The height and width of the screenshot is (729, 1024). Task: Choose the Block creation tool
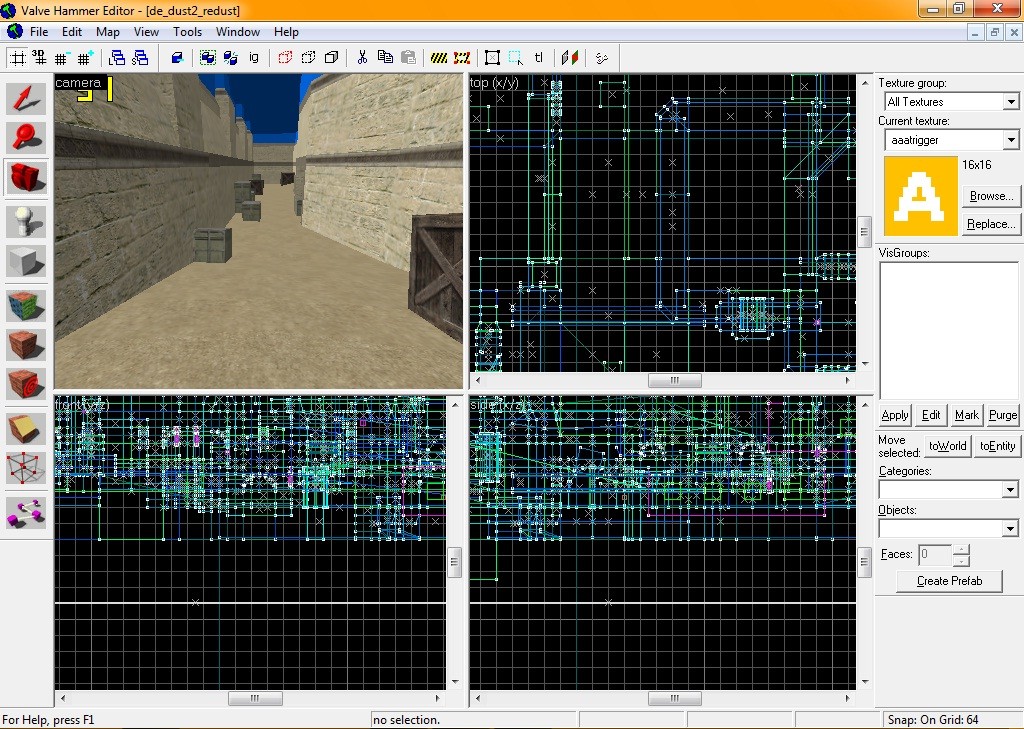(x=27, y=262)
